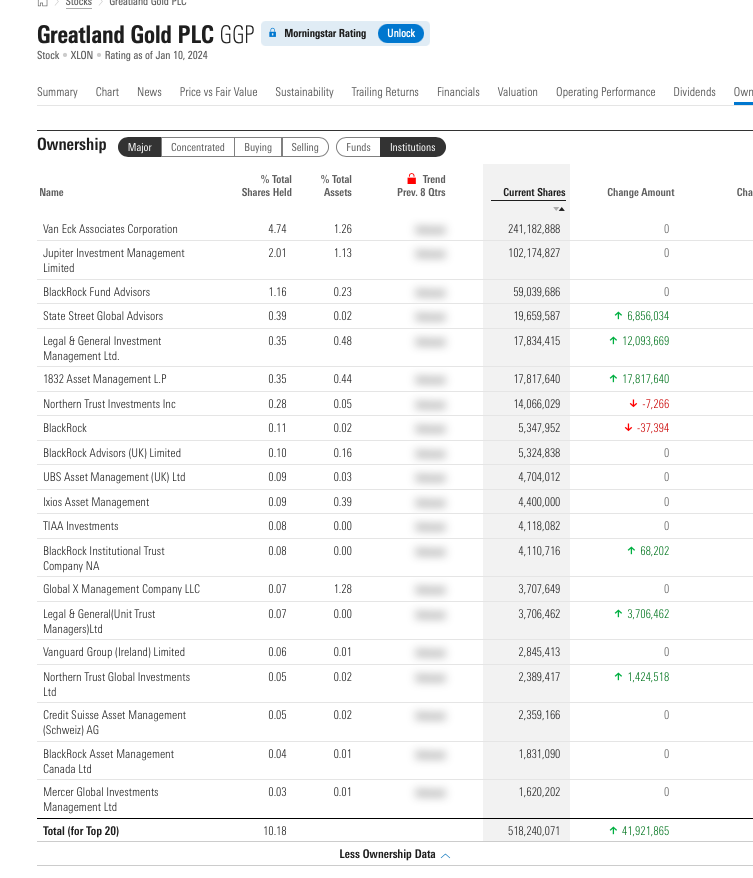Viewport: 753px width, 878px height.
Task: Click the red lock icon above Trend column
Action: click(x=411, y=179)
